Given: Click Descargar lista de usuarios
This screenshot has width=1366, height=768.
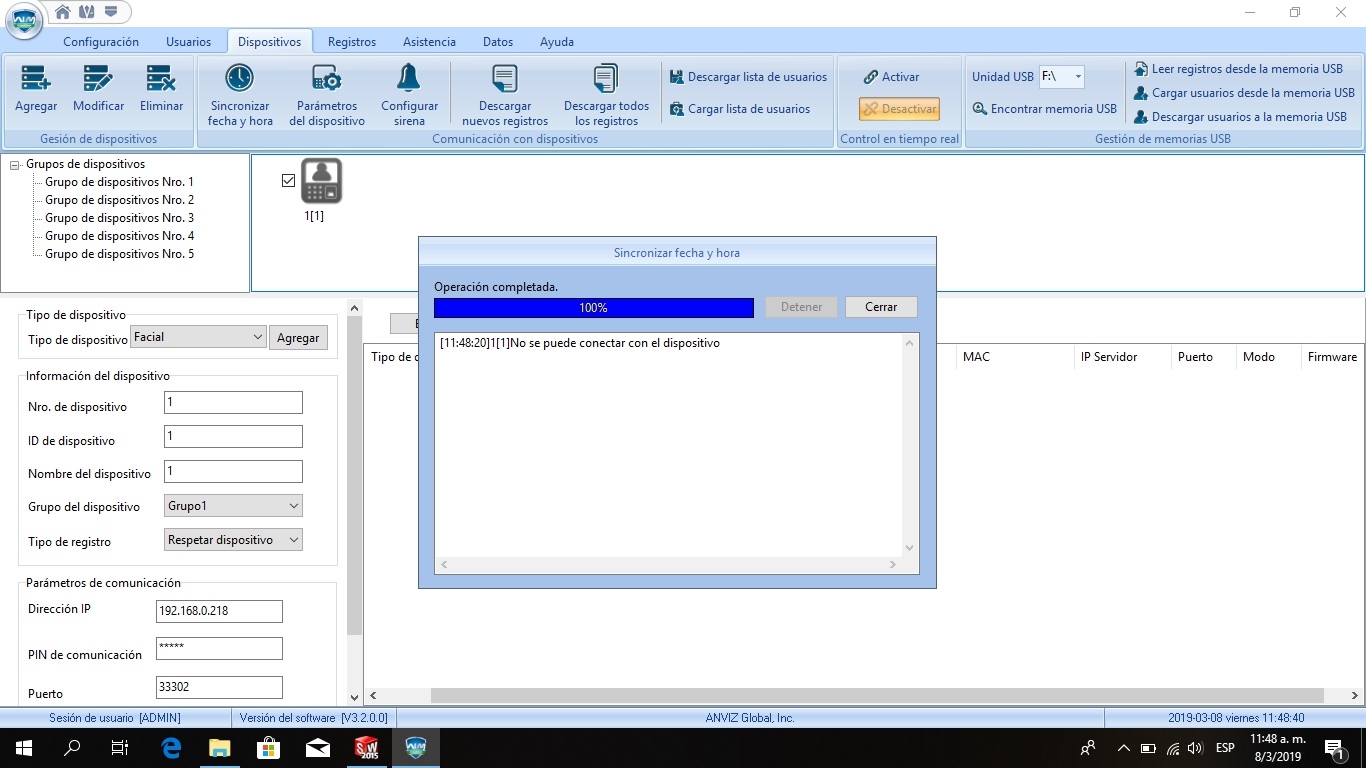Looking at the screenshot, I should click(748, 77).
